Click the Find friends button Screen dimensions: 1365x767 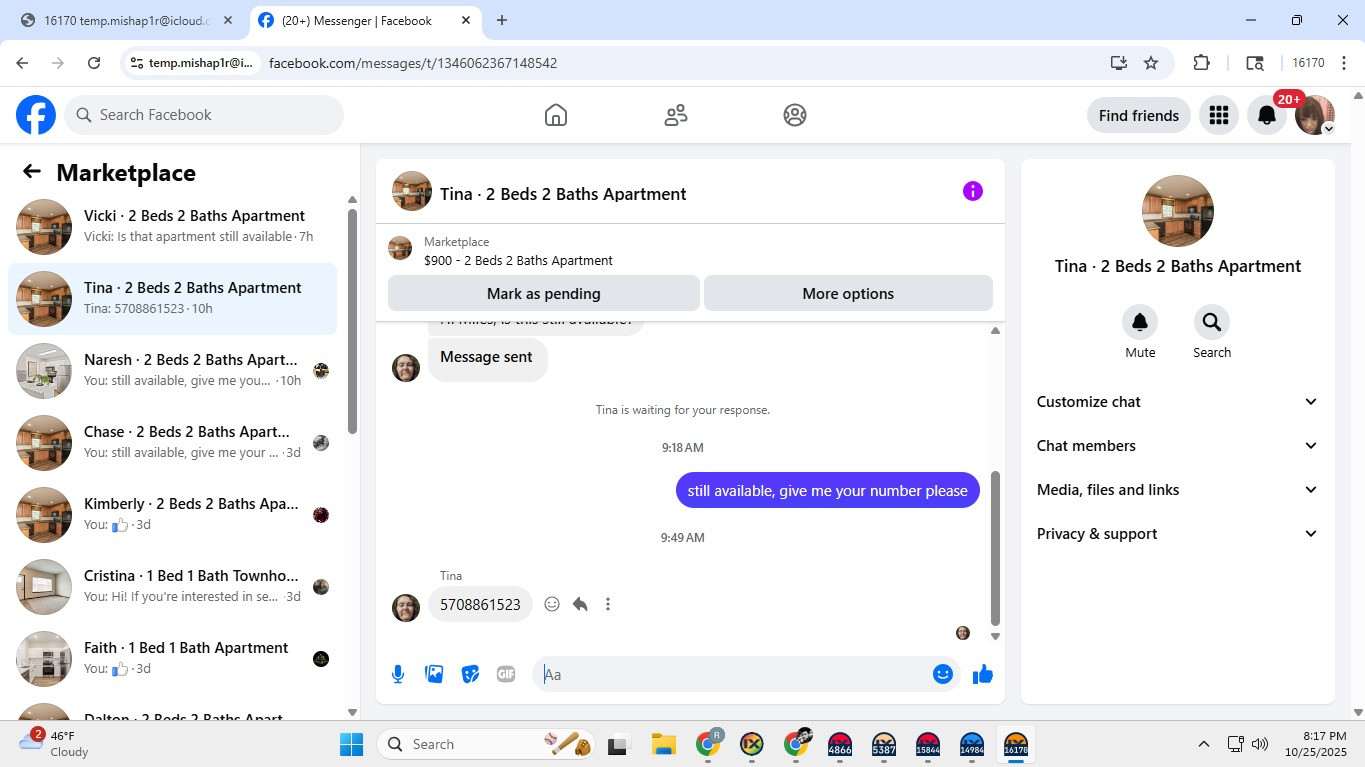[1139, 115]
